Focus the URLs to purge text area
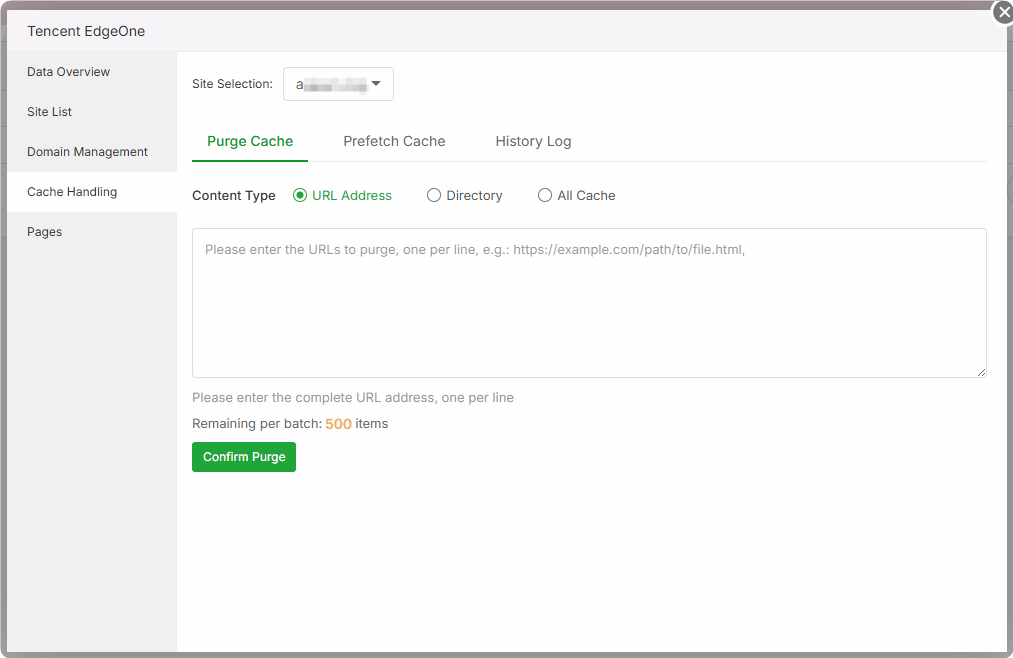This screenshot has height=658, width=1013. 589,303
